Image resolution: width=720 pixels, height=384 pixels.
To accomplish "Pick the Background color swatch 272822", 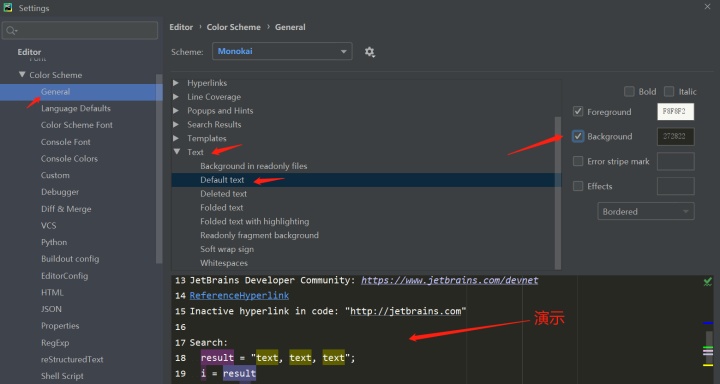I will [675, 136].
